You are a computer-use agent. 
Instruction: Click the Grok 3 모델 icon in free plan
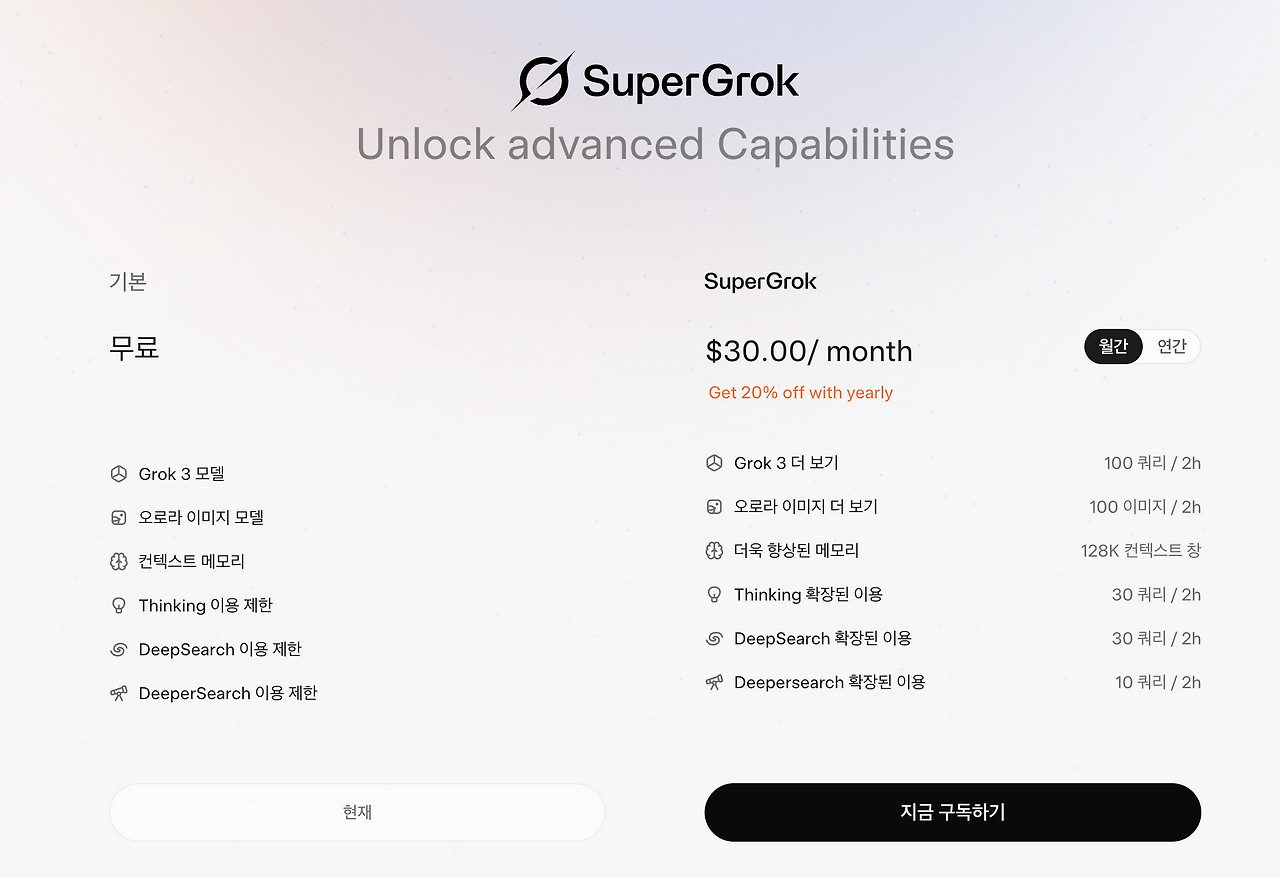tap(119, 473)
